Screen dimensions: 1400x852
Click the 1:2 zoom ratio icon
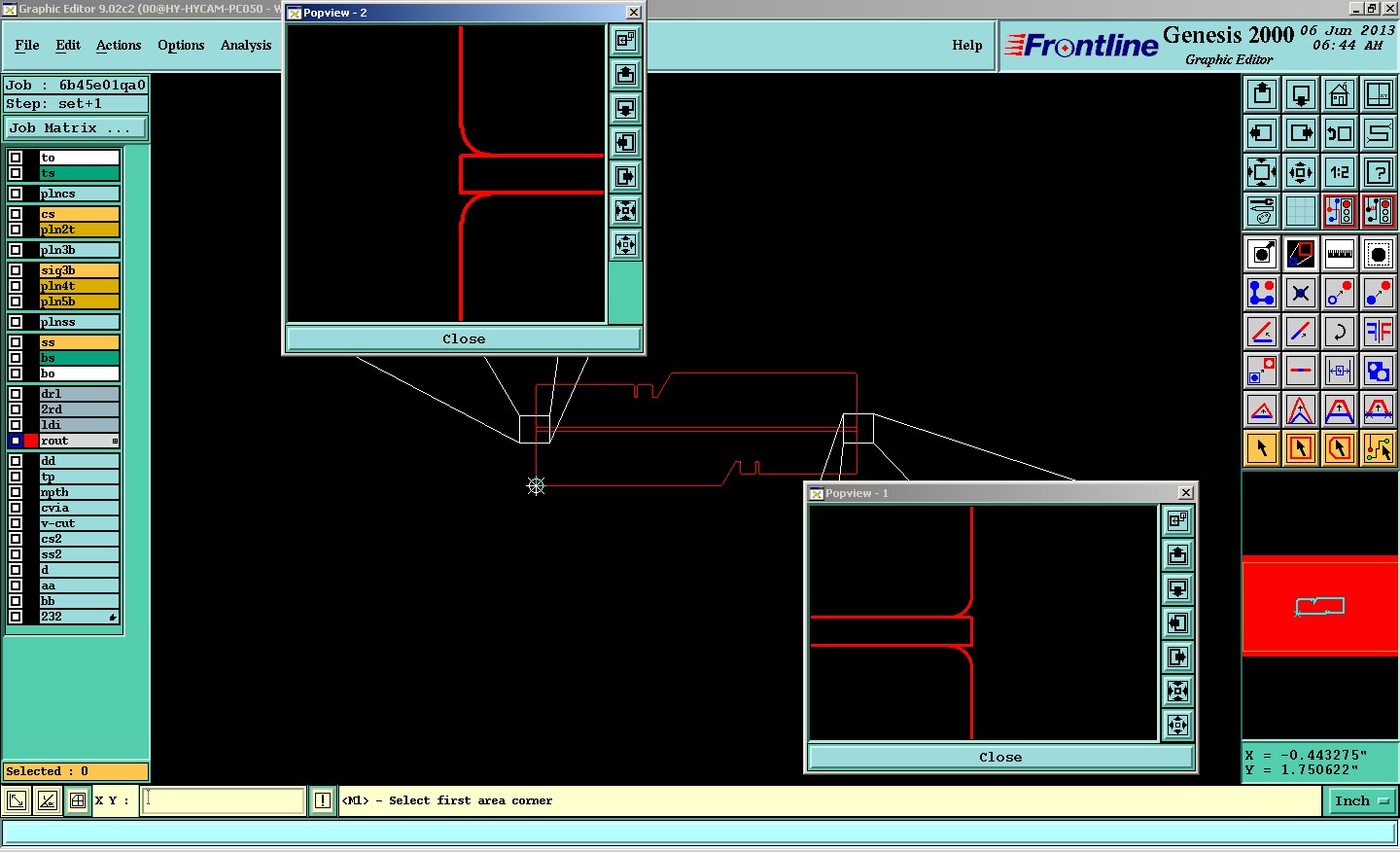[x=1340, y=172]
